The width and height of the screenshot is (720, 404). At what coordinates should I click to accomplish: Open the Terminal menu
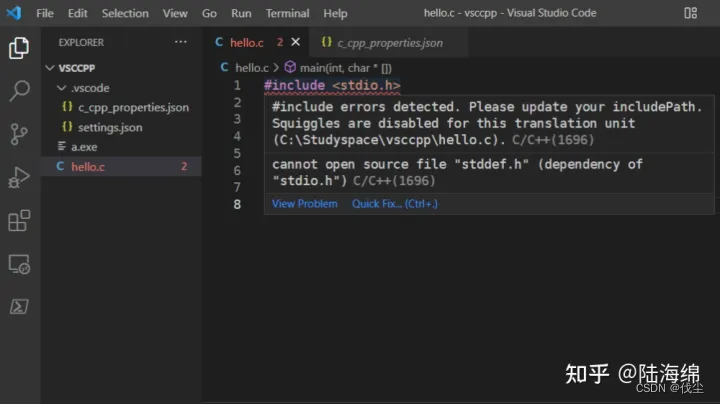point(287,13)
